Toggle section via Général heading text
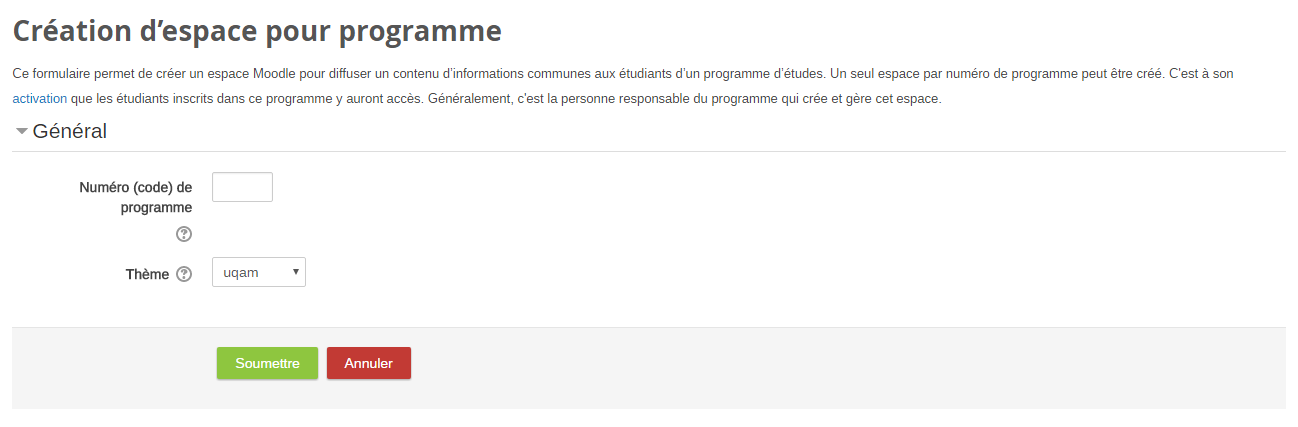 point(70,131)
